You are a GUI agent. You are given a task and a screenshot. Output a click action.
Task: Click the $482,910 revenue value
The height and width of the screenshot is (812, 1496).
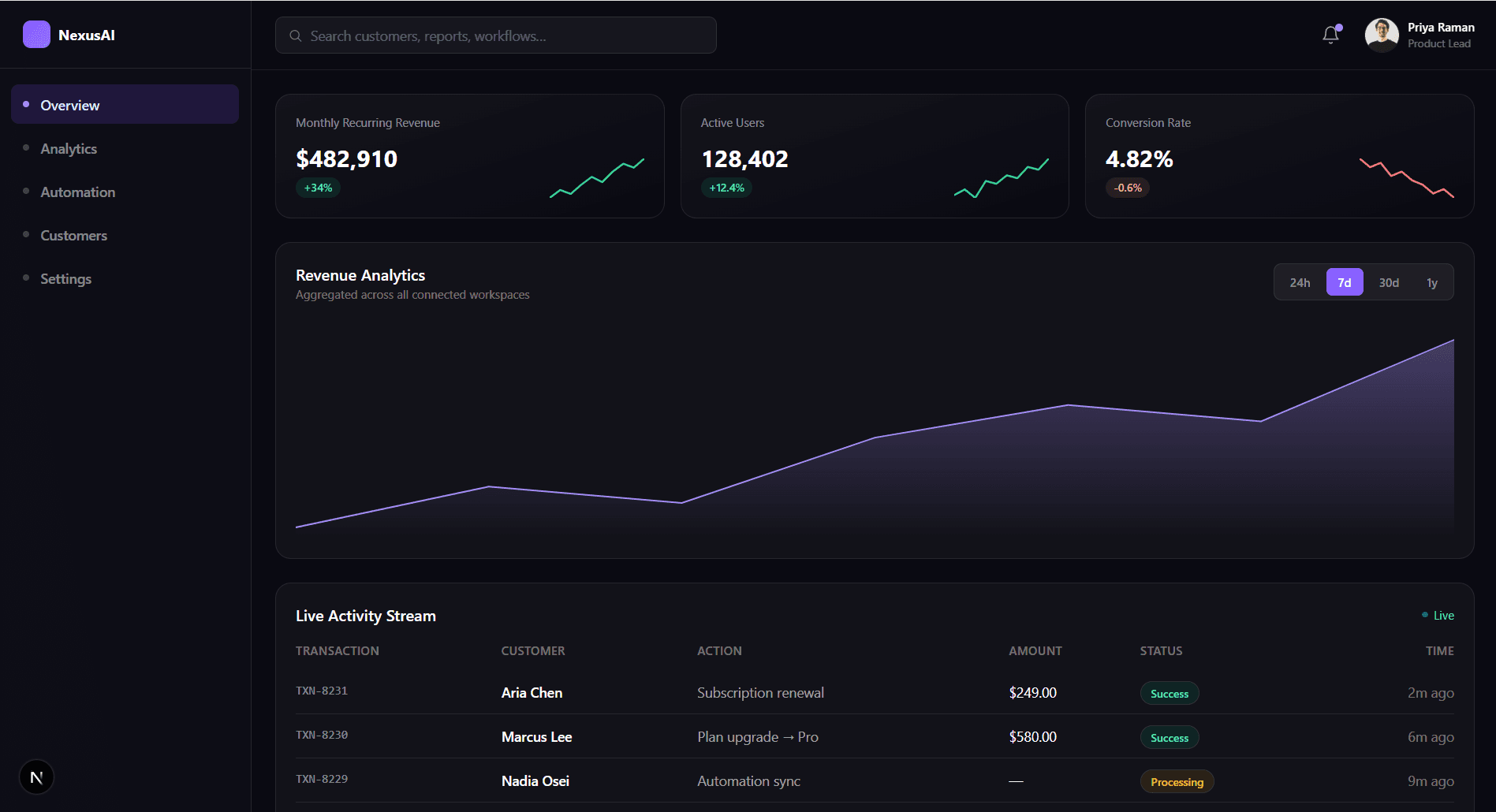[346, 159]
